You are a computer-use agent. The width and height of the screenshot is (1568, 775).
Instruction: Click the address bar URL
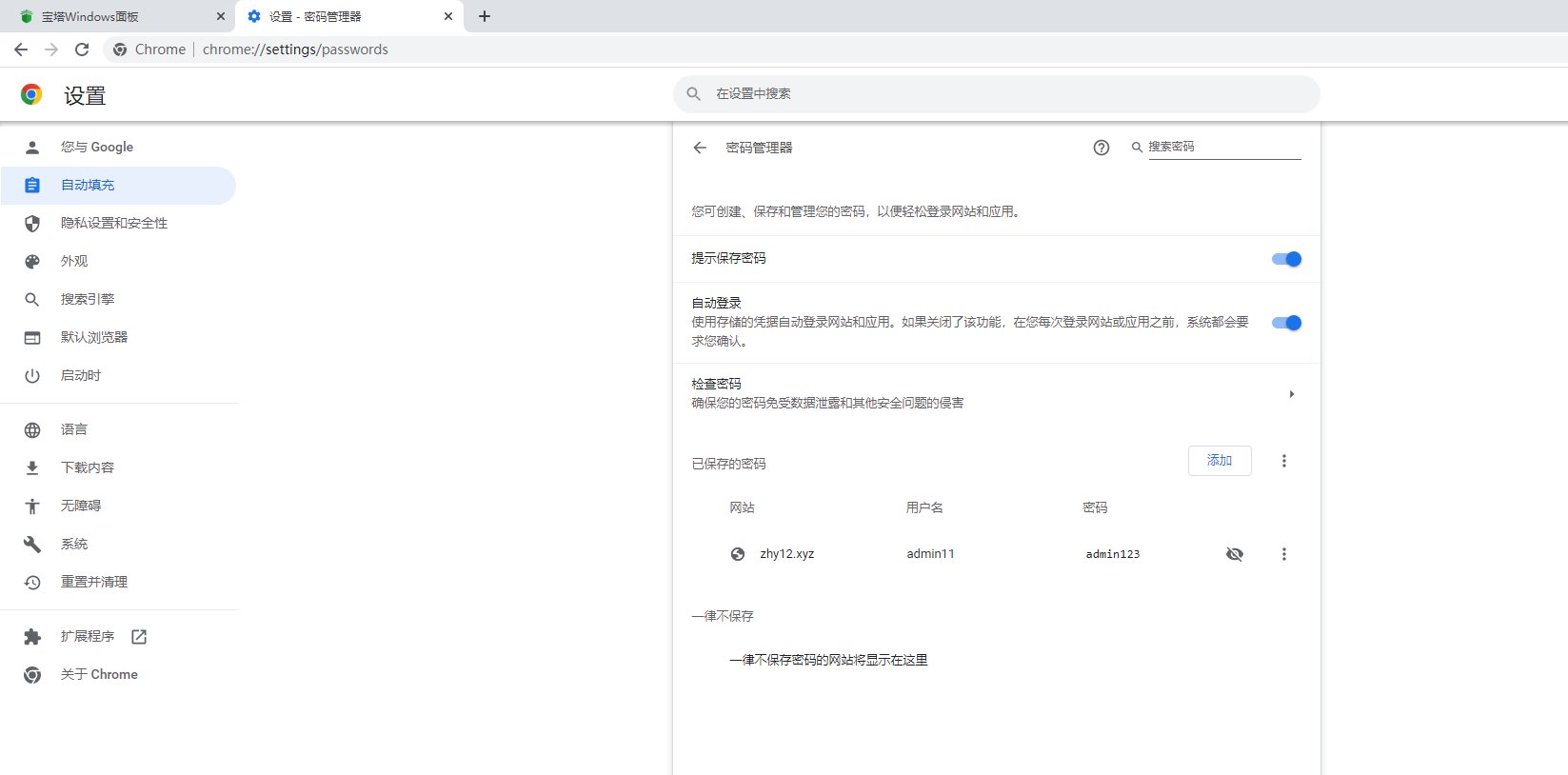[x=295, y=50]
